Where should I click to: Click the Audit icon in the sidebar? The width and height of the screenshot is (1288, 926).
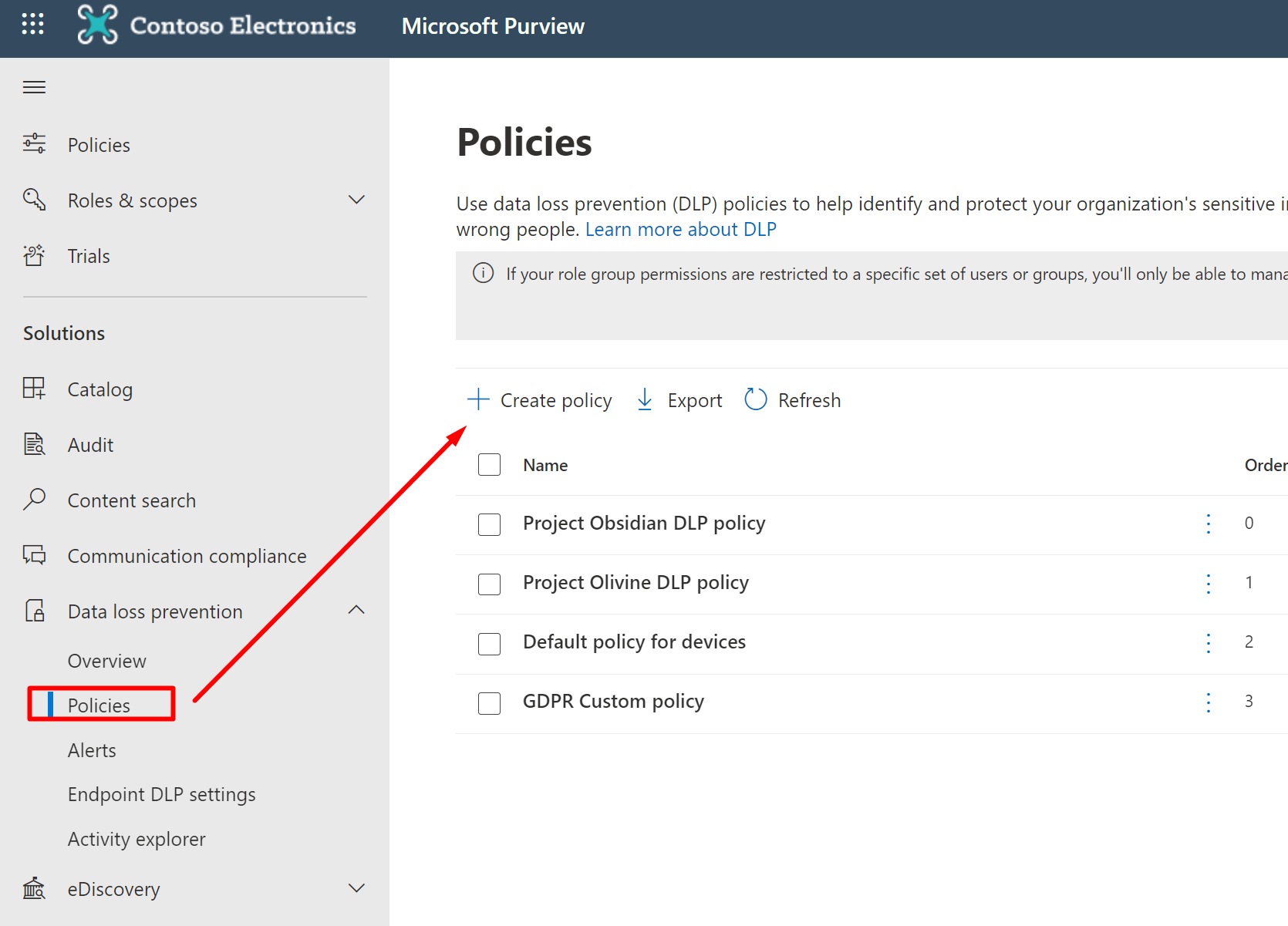(x=34, y=444)
